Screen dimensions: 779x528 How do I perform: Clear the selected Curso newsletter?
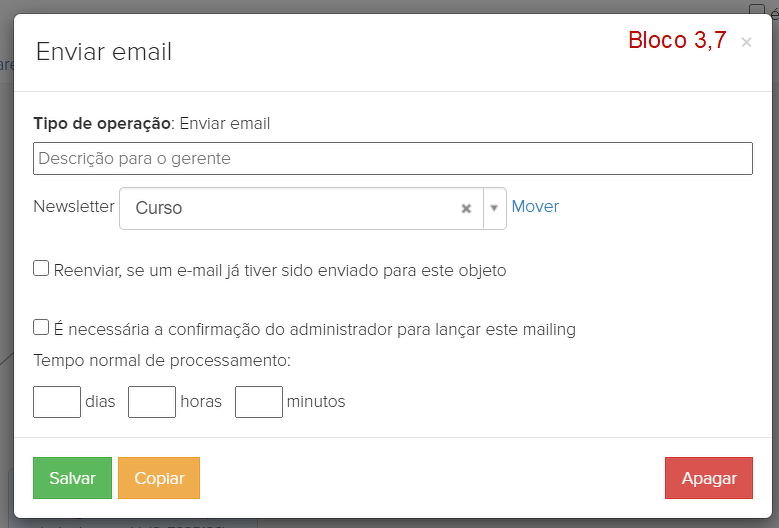click(466, 209)
